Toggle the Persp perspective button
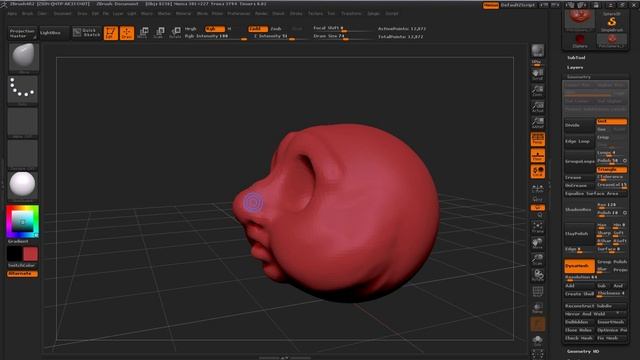The height and width of the screenshot is (360, 640). point(538,139)
